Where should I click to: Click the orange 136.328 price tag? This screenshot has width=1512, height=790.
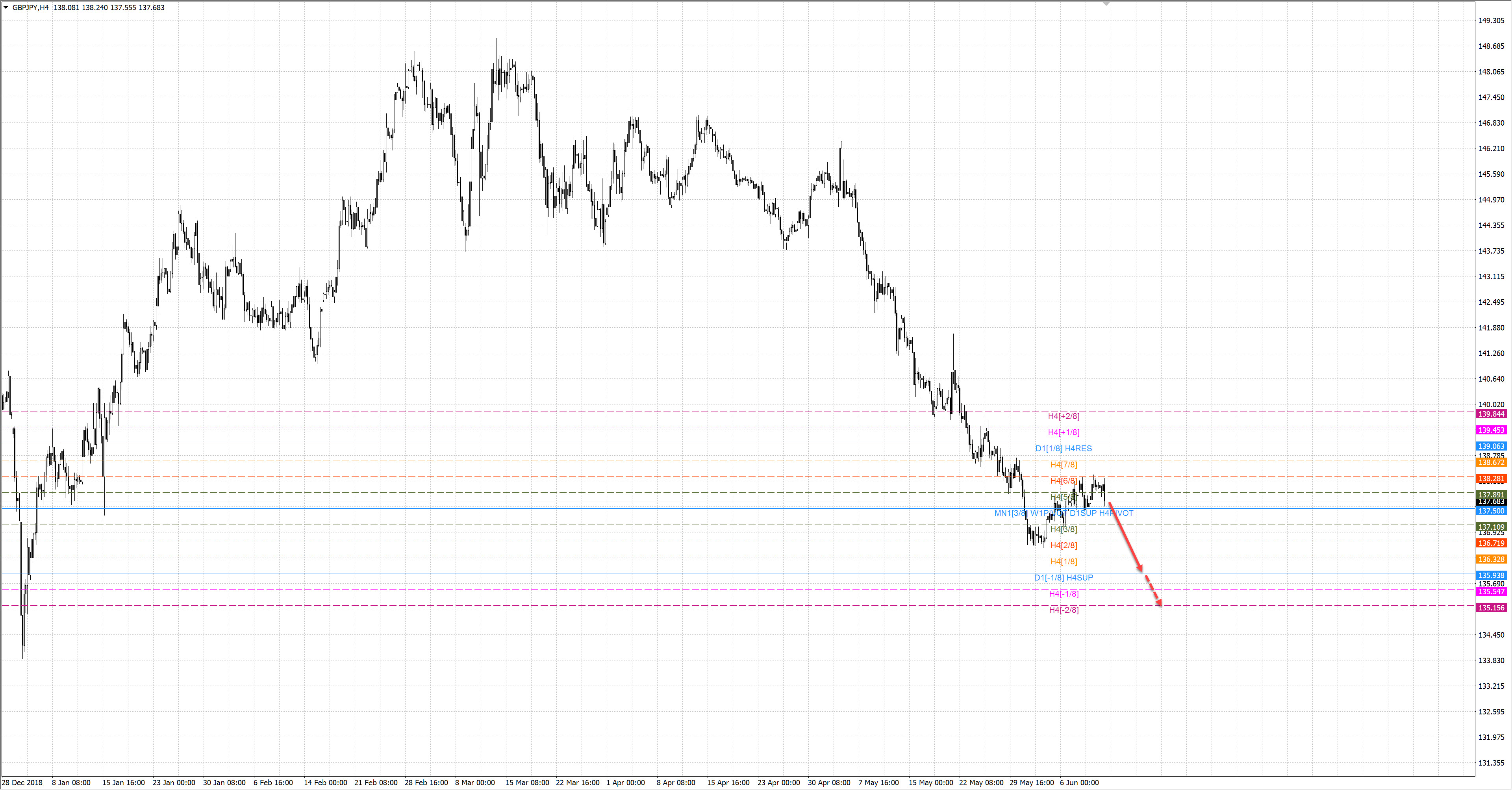point(1491,559)
